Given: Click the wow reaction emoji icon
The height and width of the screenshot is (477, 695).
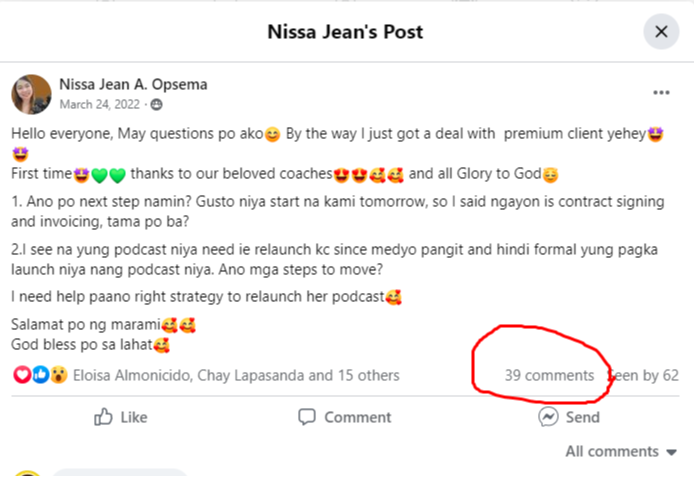Looking at the screenshot, I should pos(58,376).
